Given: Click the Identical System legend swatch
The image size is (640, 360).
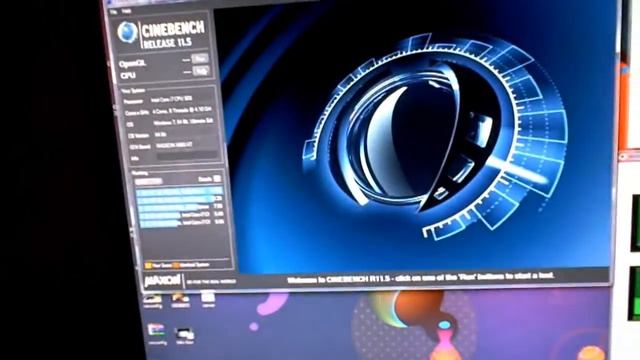Looking at the screenshot, I should click(176, 265).
